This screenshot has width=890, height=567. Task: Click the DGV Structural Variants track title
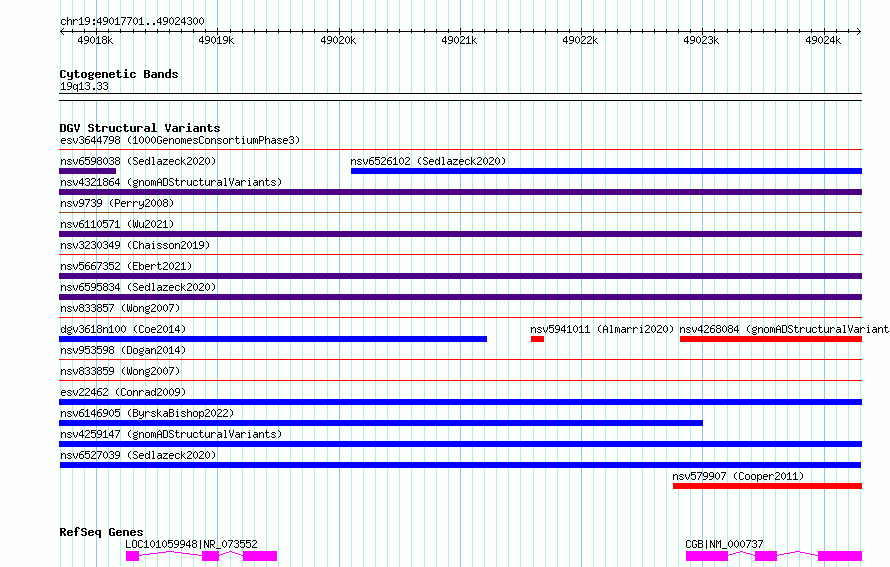tap(140, 128)
